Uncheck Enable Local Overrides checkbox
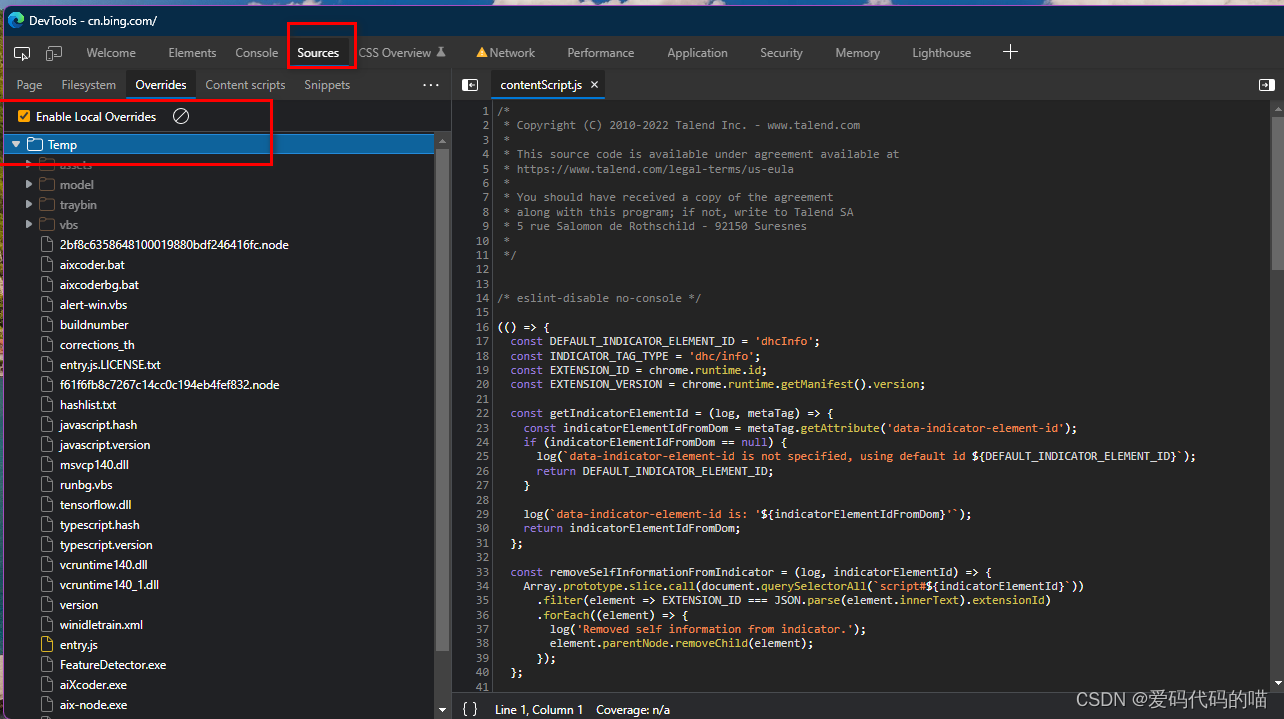The width and height of the screenshot is (1284, 719). pos(24,117)
